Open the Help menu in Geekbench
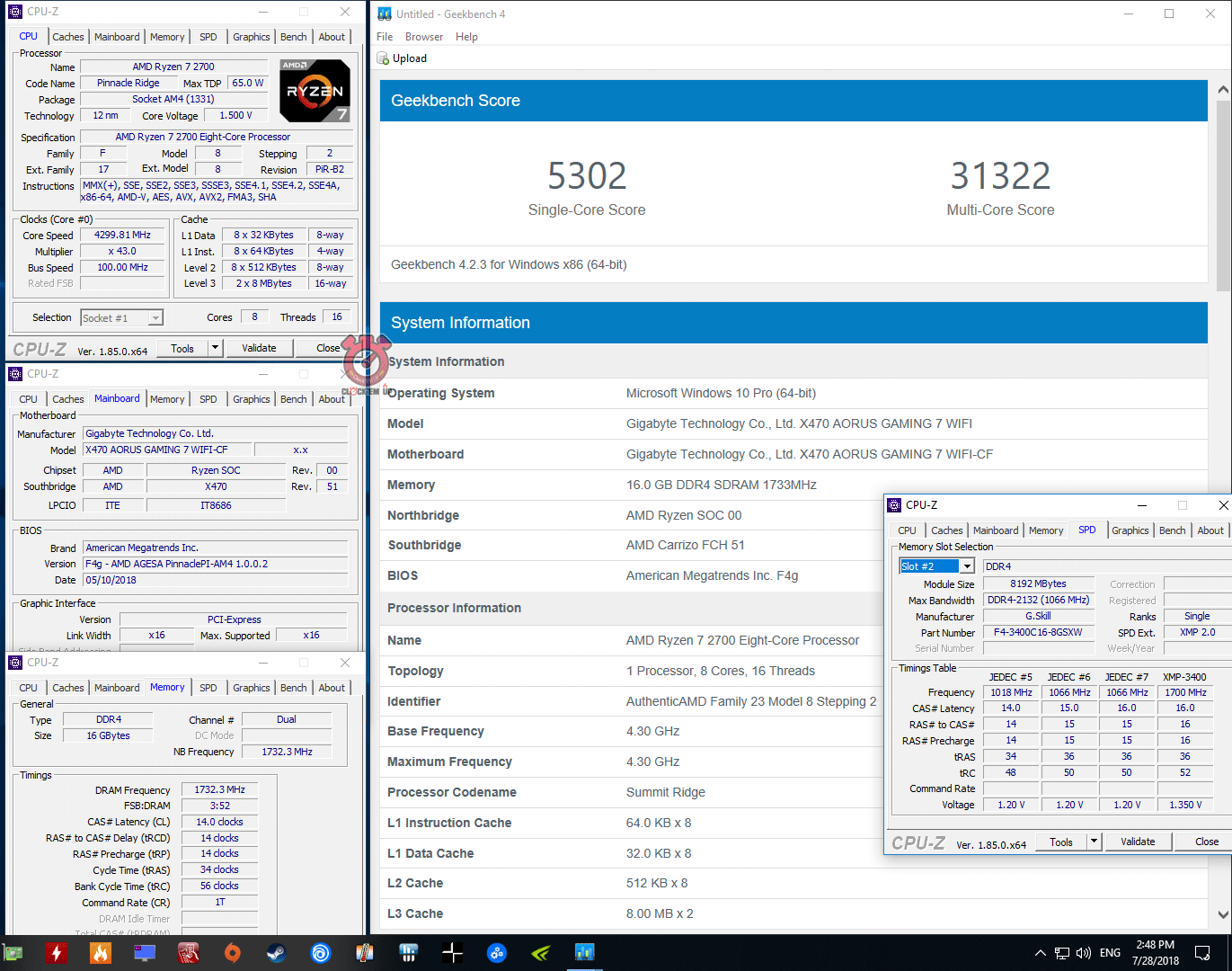 [x=466, y=37]
